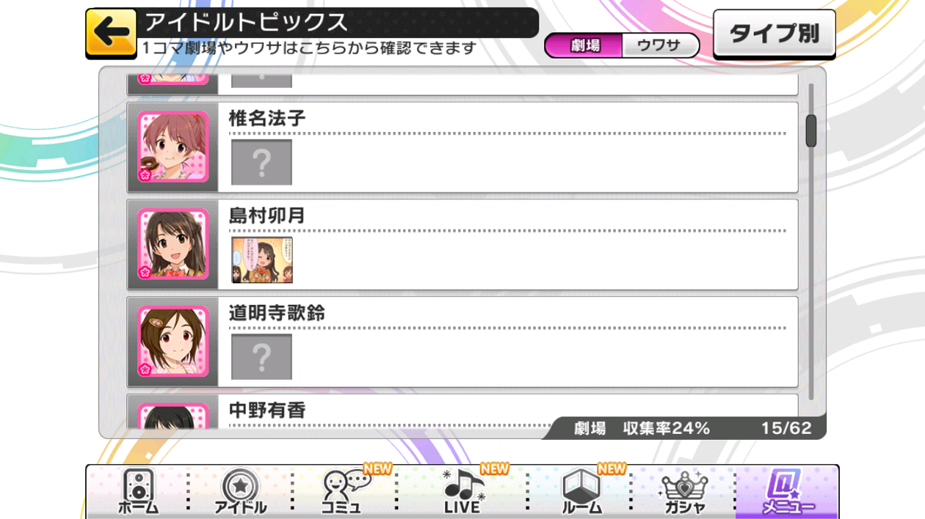Click 椎名法子's locked question mark panel

[261, 162]
